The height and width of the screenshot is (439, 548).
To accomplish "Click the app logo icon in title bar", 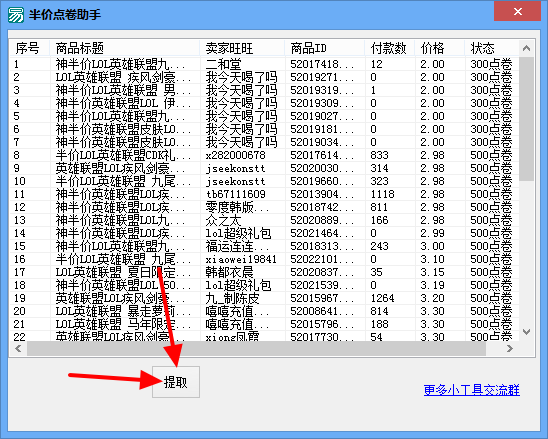I will point(16,15).
